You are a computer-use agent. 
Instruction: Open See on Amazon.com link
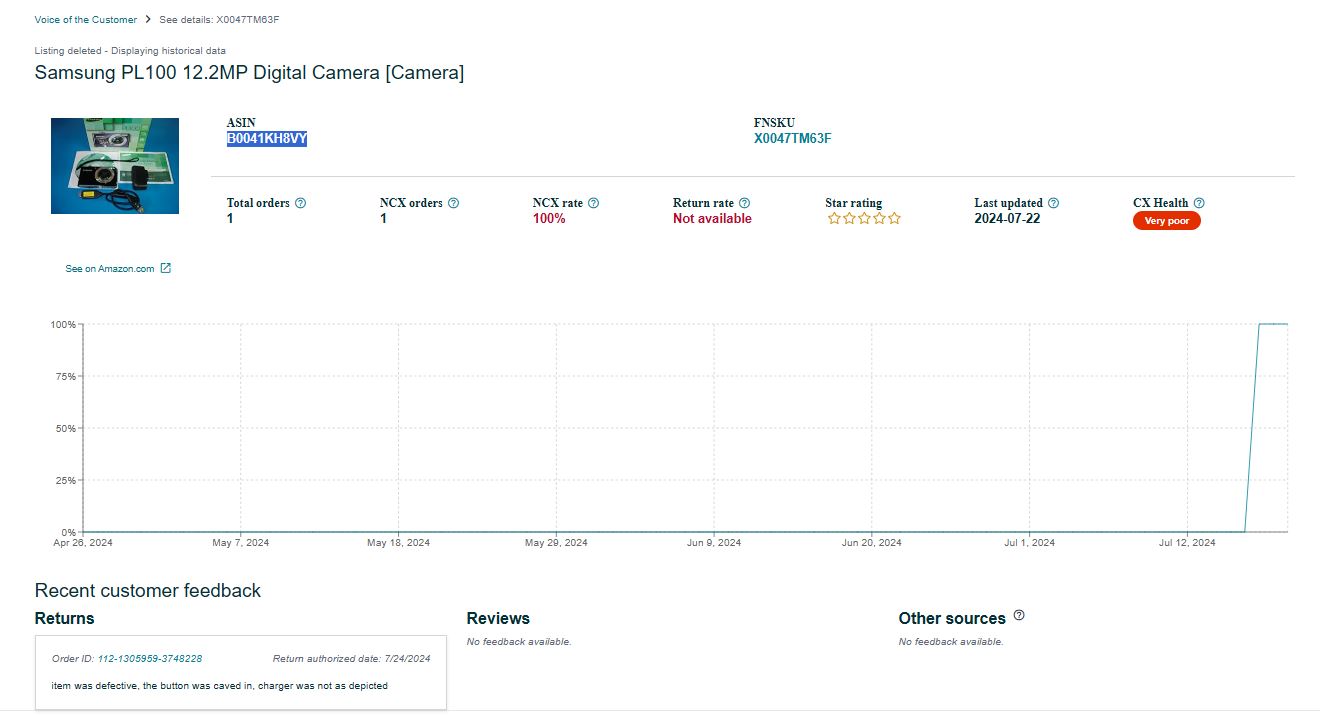point(110,269)
